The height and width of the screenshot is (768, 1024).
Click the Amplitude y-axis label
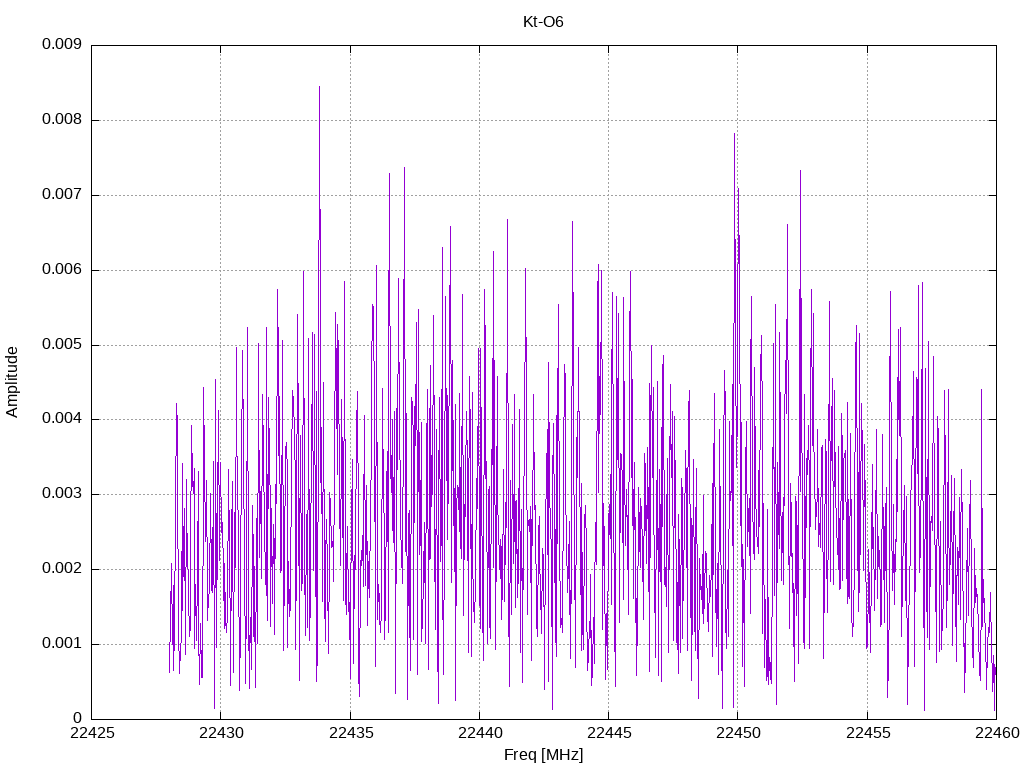pyautogui.click(x=12, y=382)
